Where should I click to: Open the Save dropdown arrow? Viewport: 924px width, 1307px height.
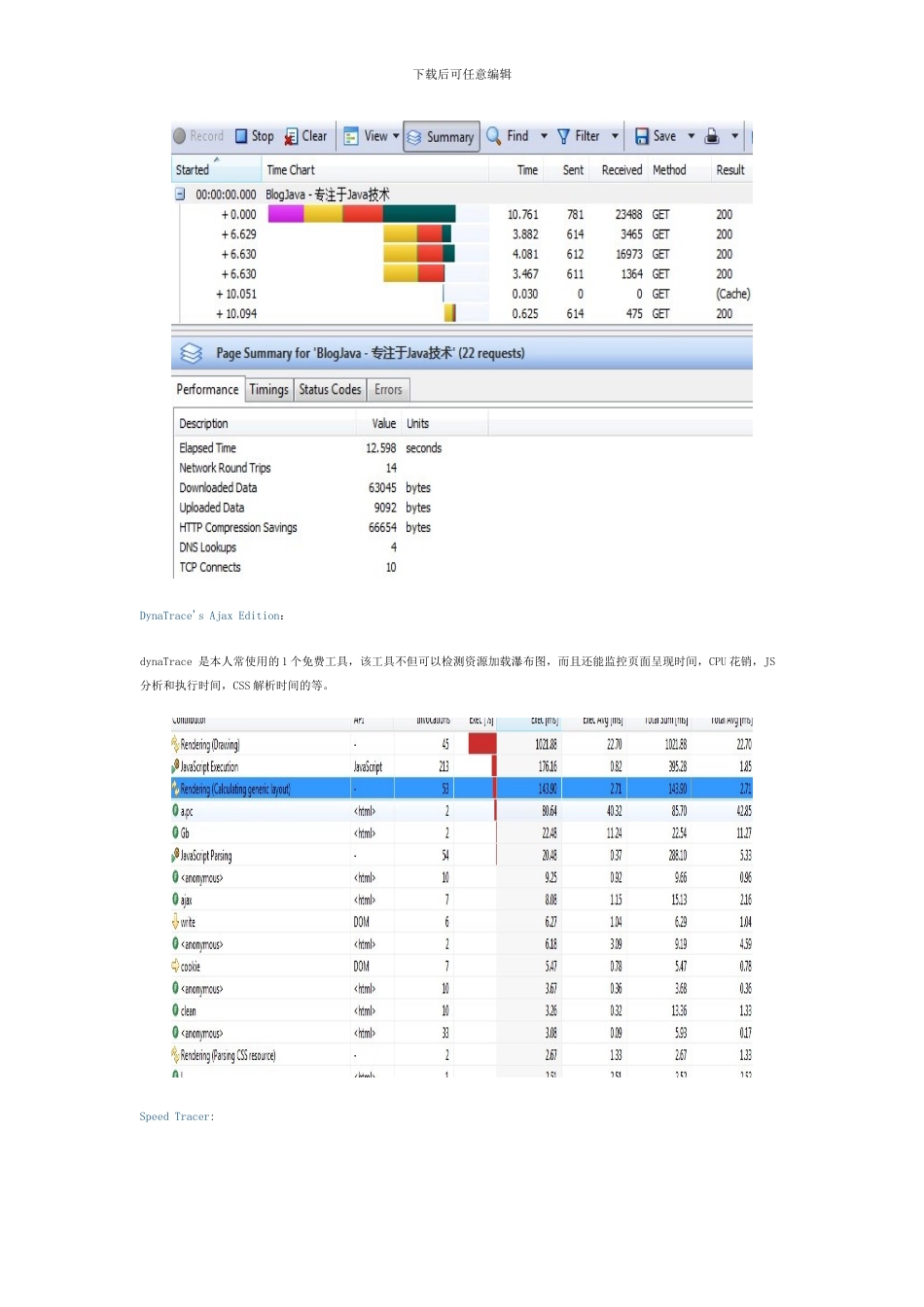(x=692, y=136)
